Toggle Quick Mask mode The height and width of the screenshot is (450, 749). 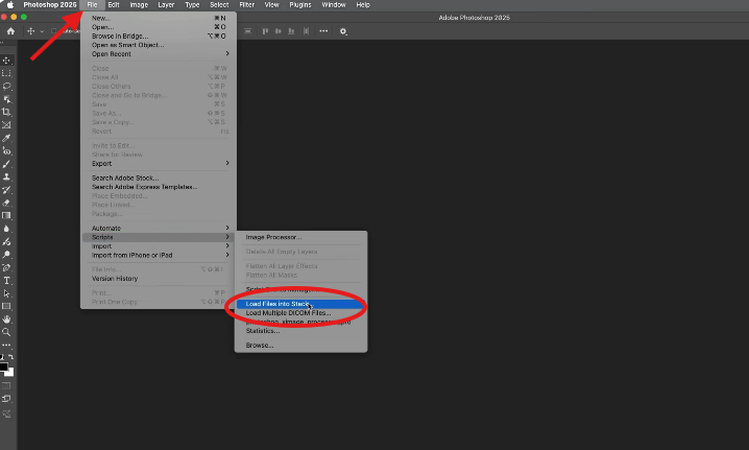(7, 386)
